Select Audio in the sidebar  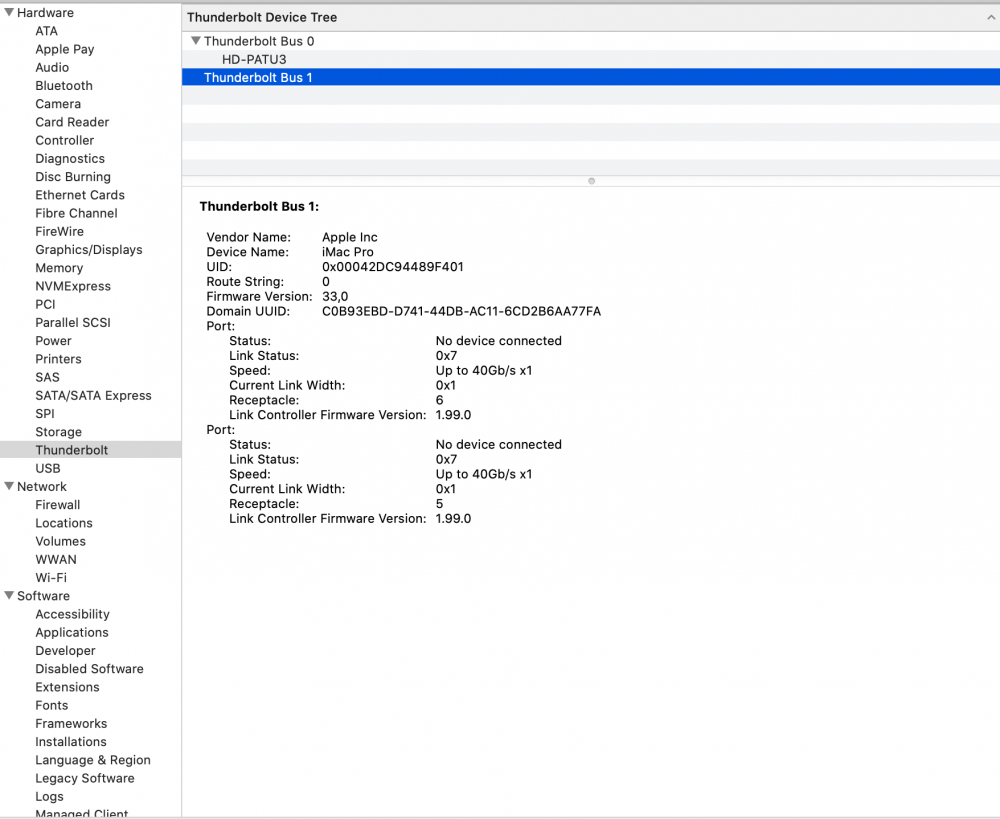[x=52, y=67]
